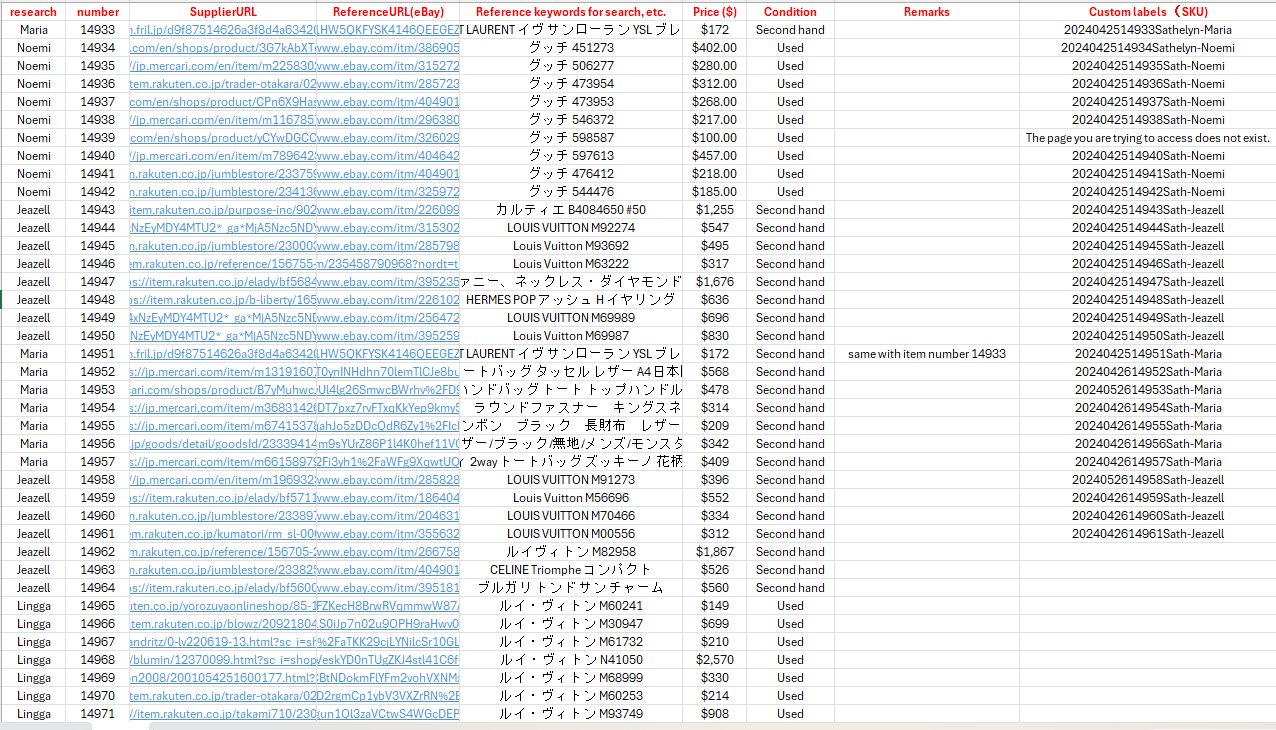Open the b-liberty supplier link for 14948

click(x=223, y=300)
